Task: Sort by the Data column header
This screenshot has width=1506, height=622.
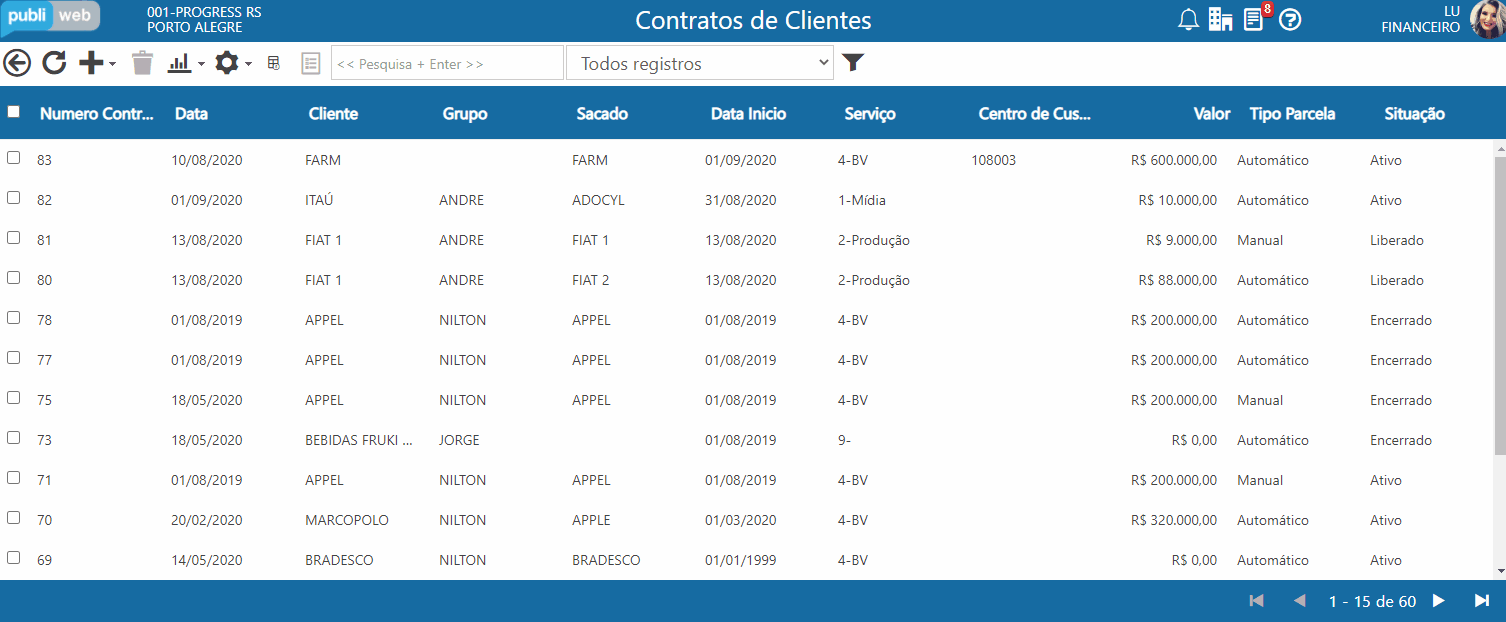Action: (x=191, y=114)
